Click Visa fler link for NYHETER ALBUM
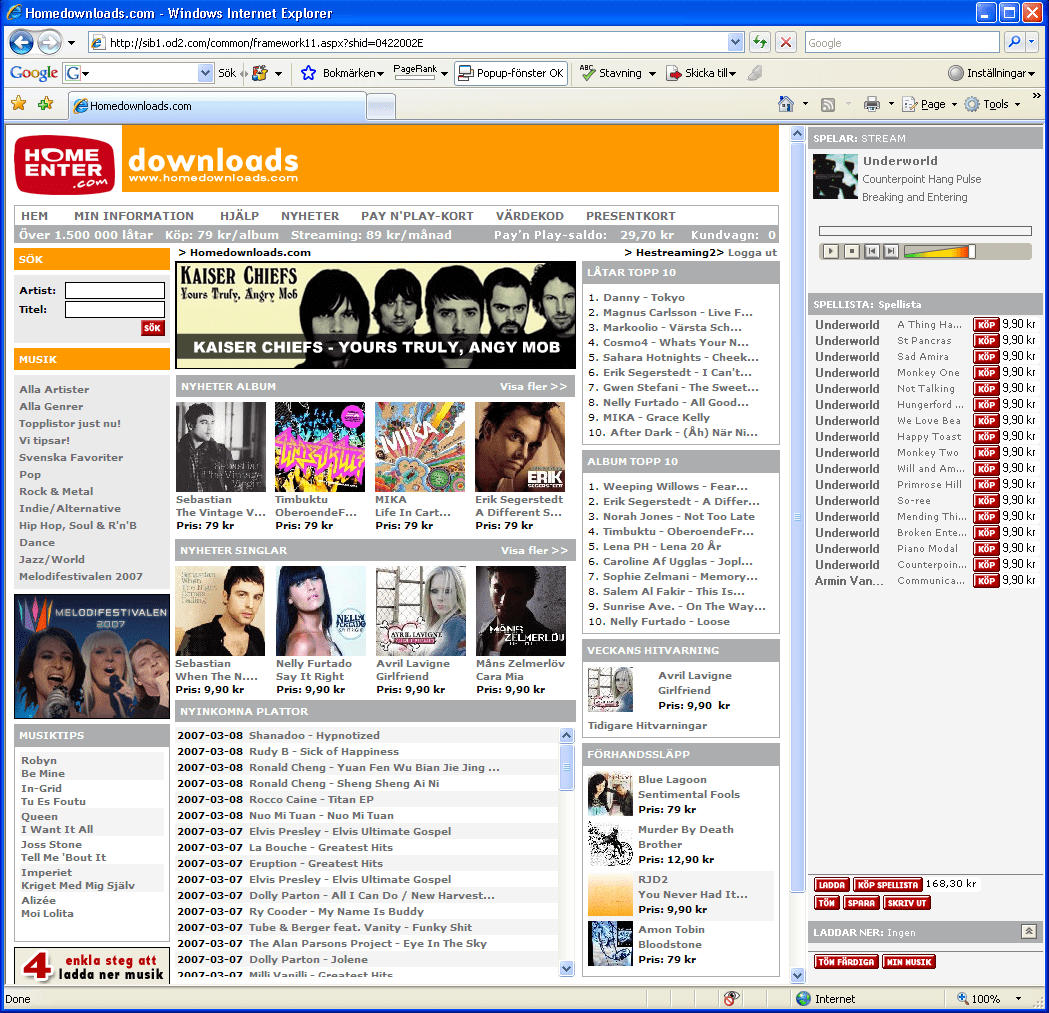The width and height of the screenshot is (1049, 1013). coord(533,387)
